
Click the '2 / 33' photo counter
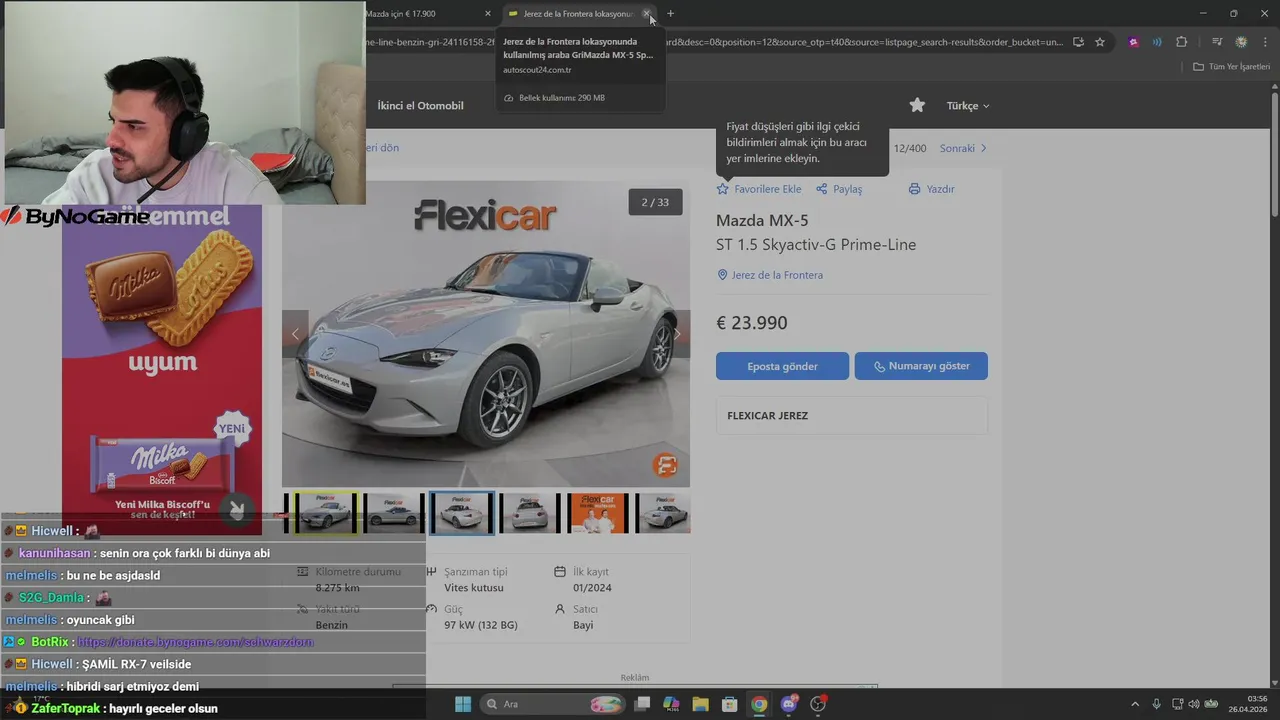(x=655, y=202)
